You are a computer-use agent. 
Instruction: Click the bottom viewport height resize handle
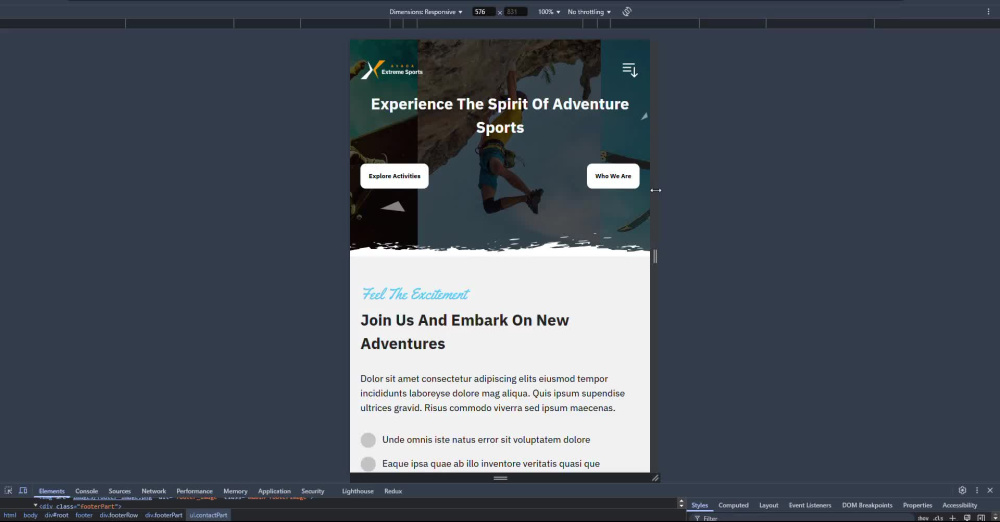[x=500, y=477]
